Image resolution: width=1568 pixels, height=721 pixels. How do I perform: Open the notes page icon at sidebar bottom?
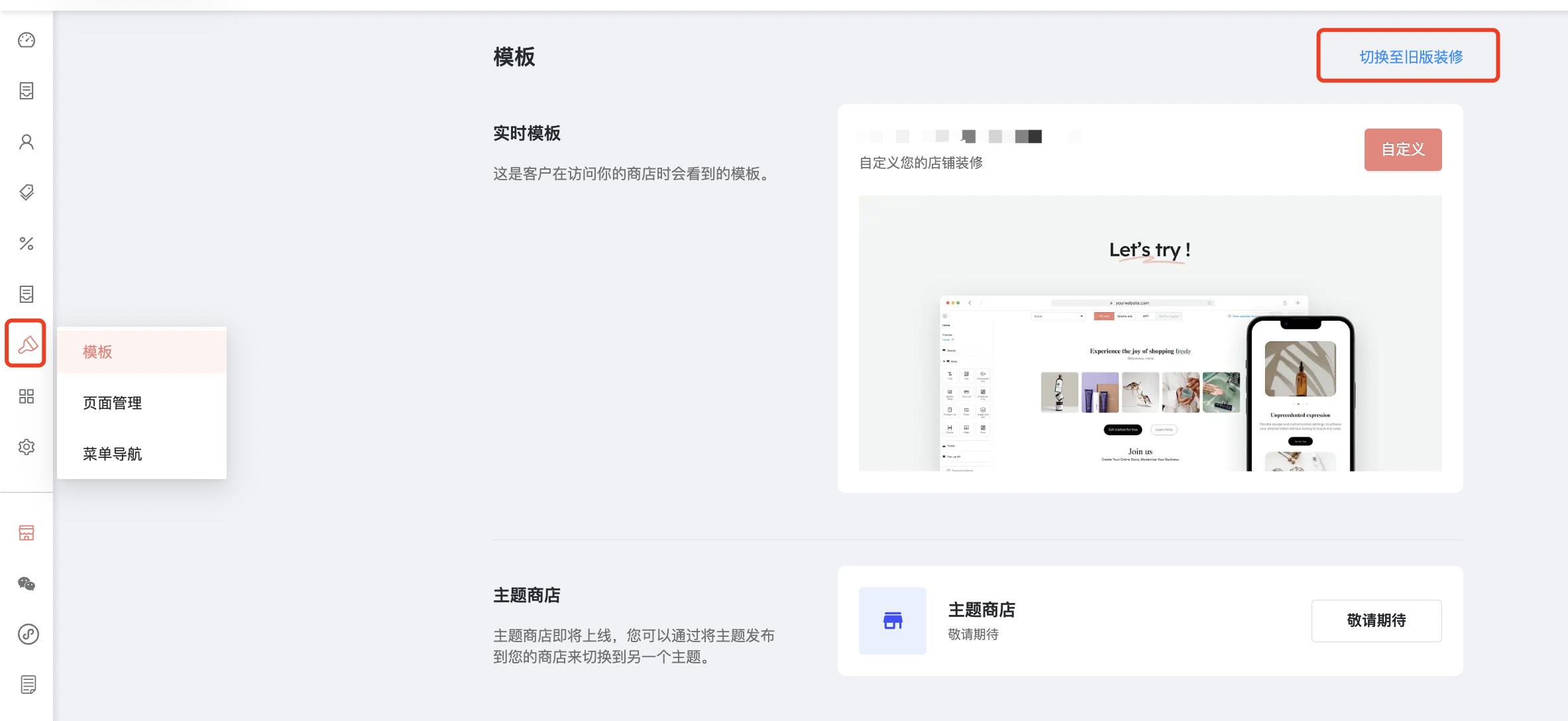coord(28,685)
